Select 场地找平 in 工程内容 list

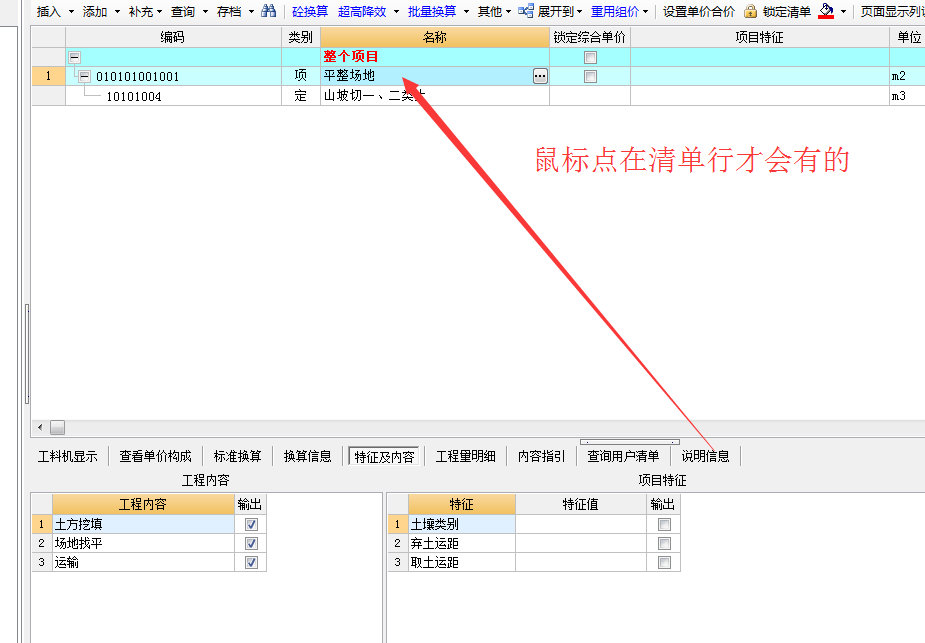[x=143, y=543]
